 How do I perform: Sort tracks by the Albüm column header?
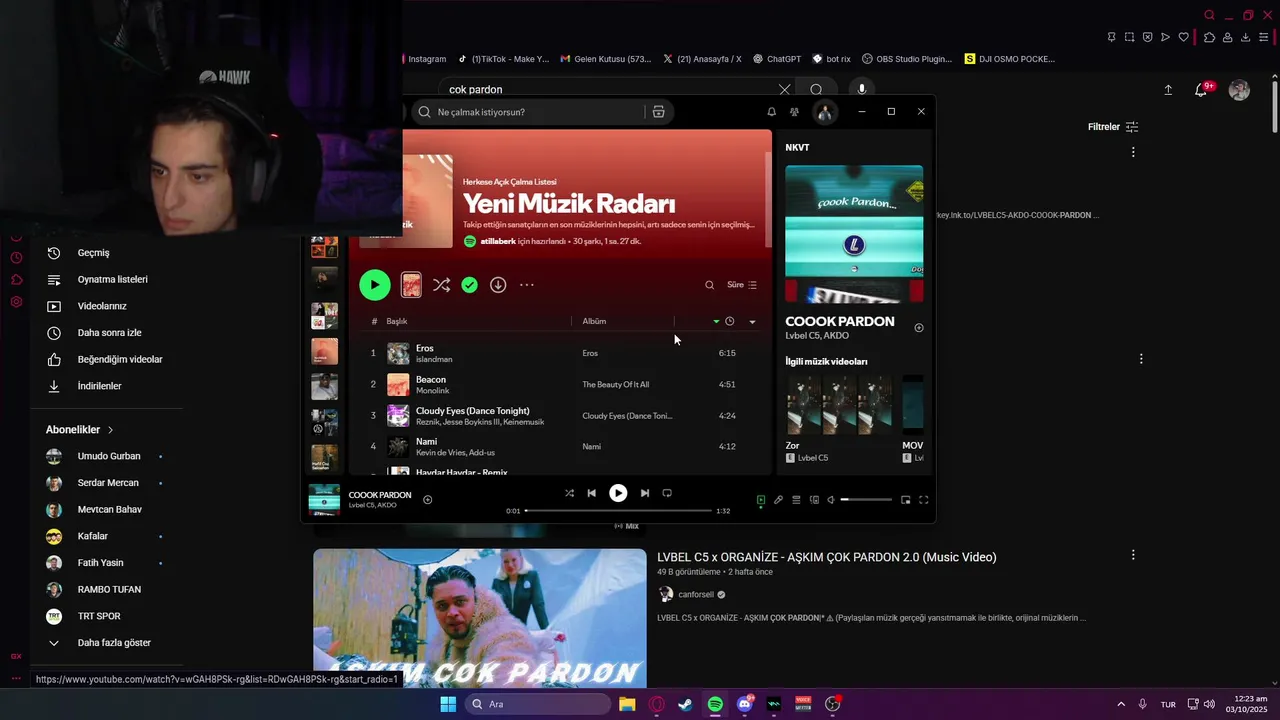595,321
